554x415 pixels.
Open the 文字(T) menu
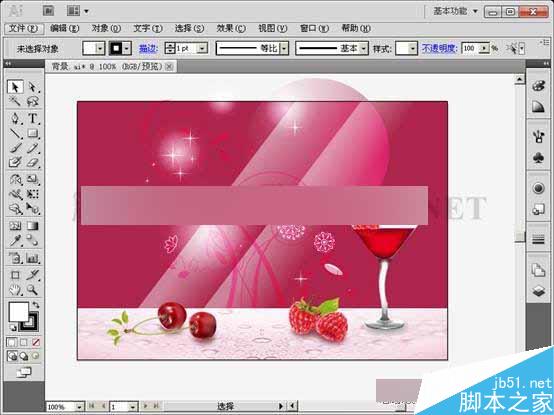click(148, 28)
